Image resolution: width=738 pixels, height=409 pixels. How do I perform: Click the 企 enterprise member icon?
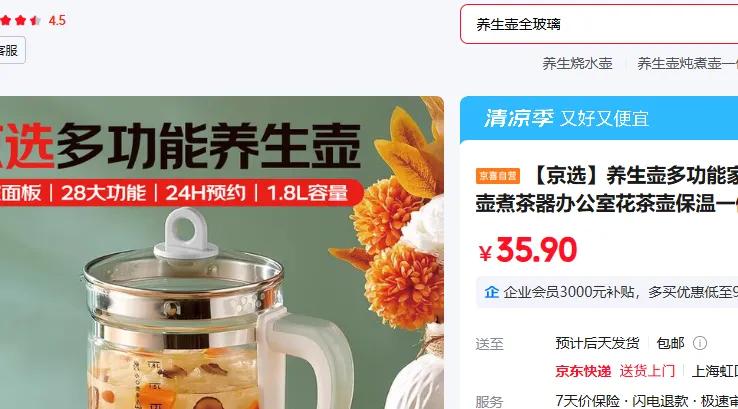[492, 292]
